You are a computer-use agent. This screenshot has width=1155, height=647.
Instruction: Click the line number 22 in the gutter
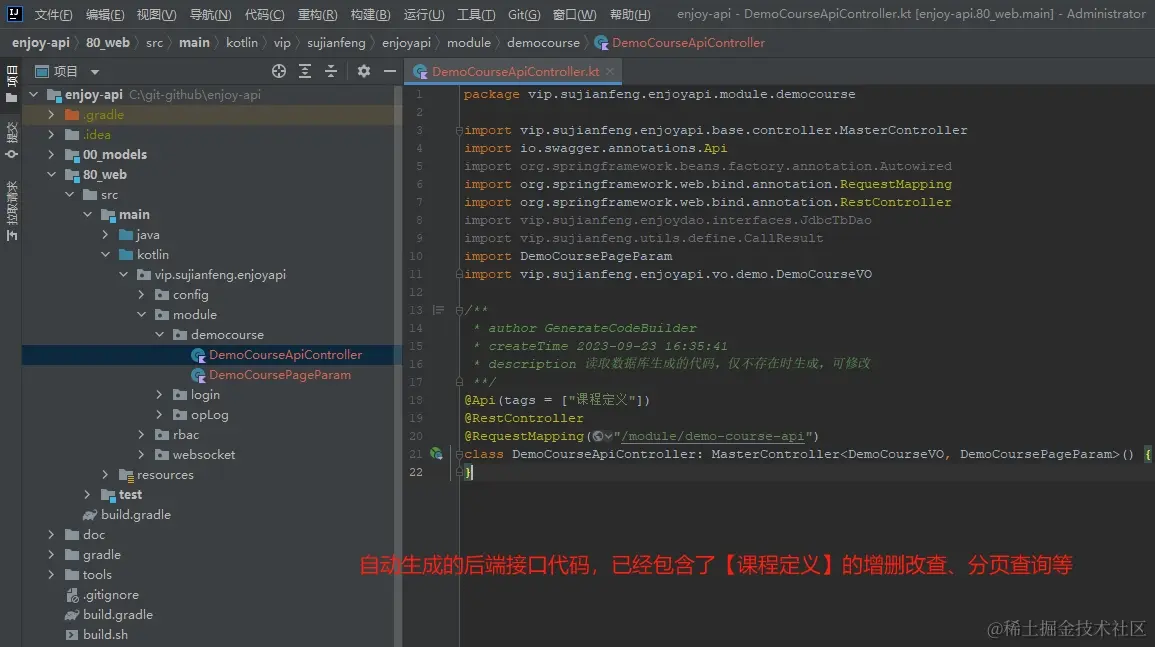pos(416,472)
